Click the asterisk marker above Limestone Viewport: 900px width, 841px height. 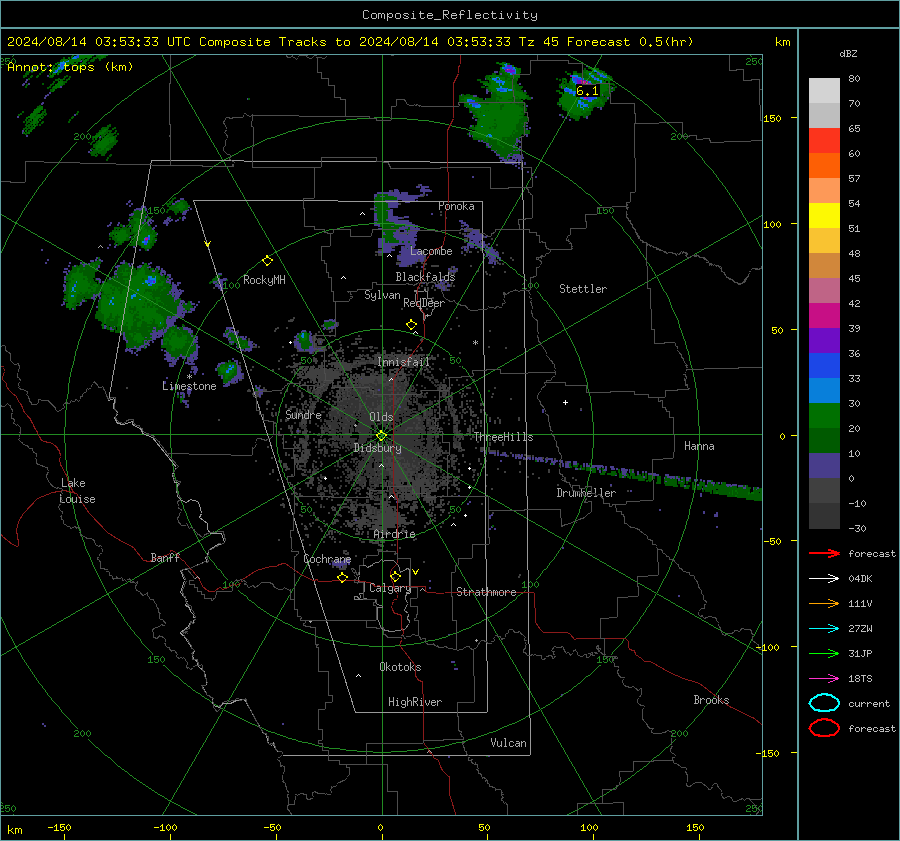(x=189, y=377)
